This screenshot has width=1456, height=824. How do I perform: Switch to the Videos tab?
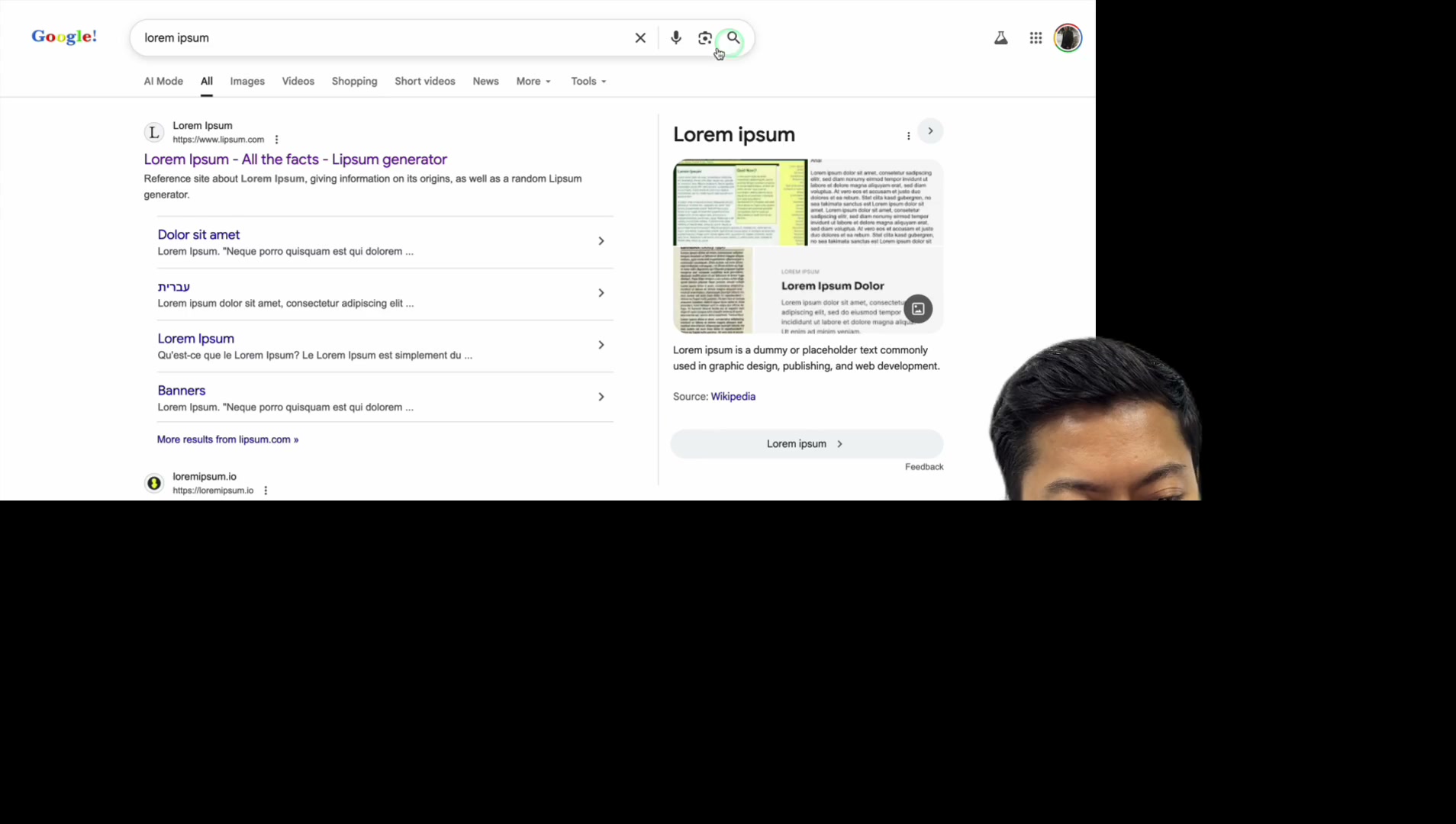(x=298, y=82)
